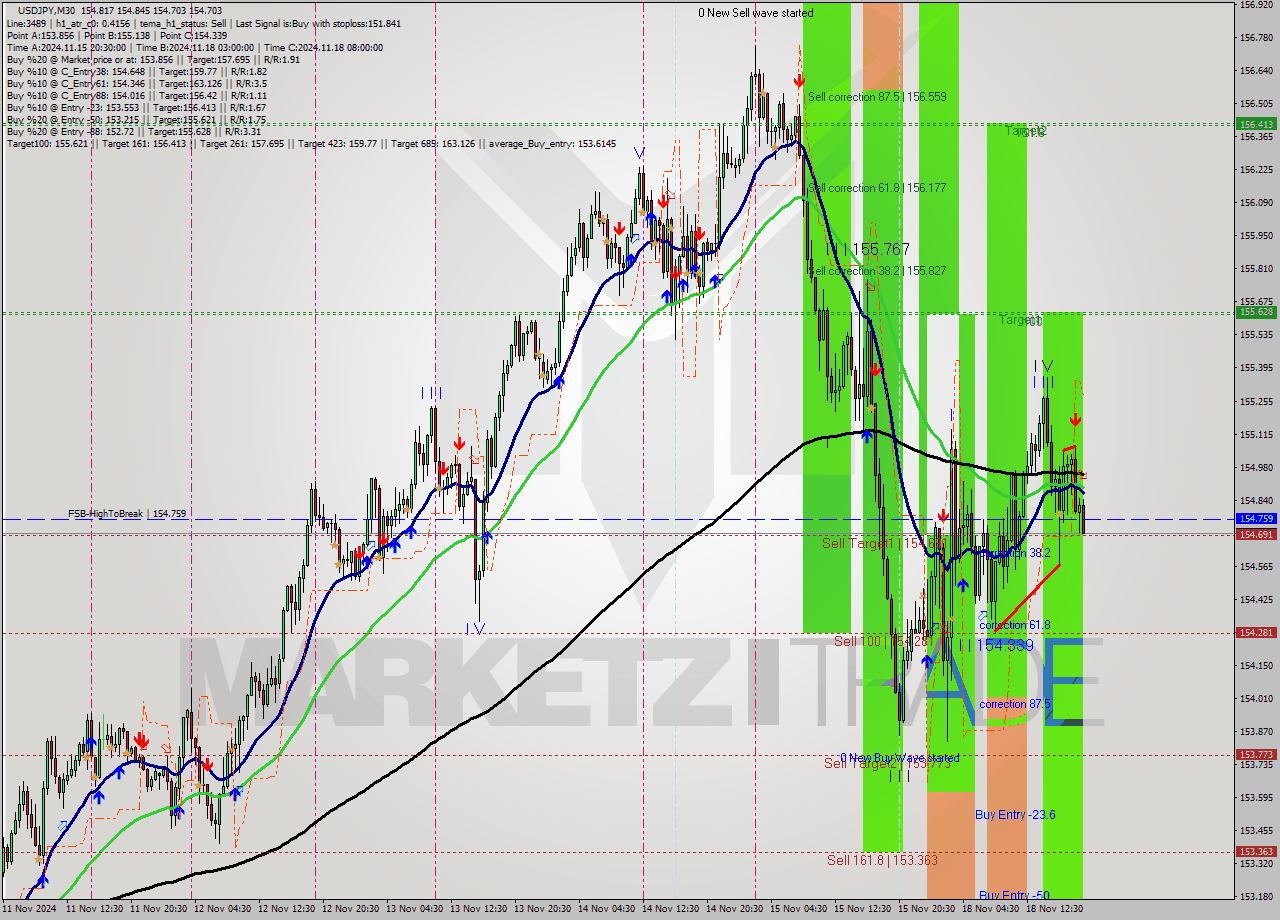1280x920 pixels.
Task: Click the '13 Nov 12:30' time axis label
Action: 478,909
